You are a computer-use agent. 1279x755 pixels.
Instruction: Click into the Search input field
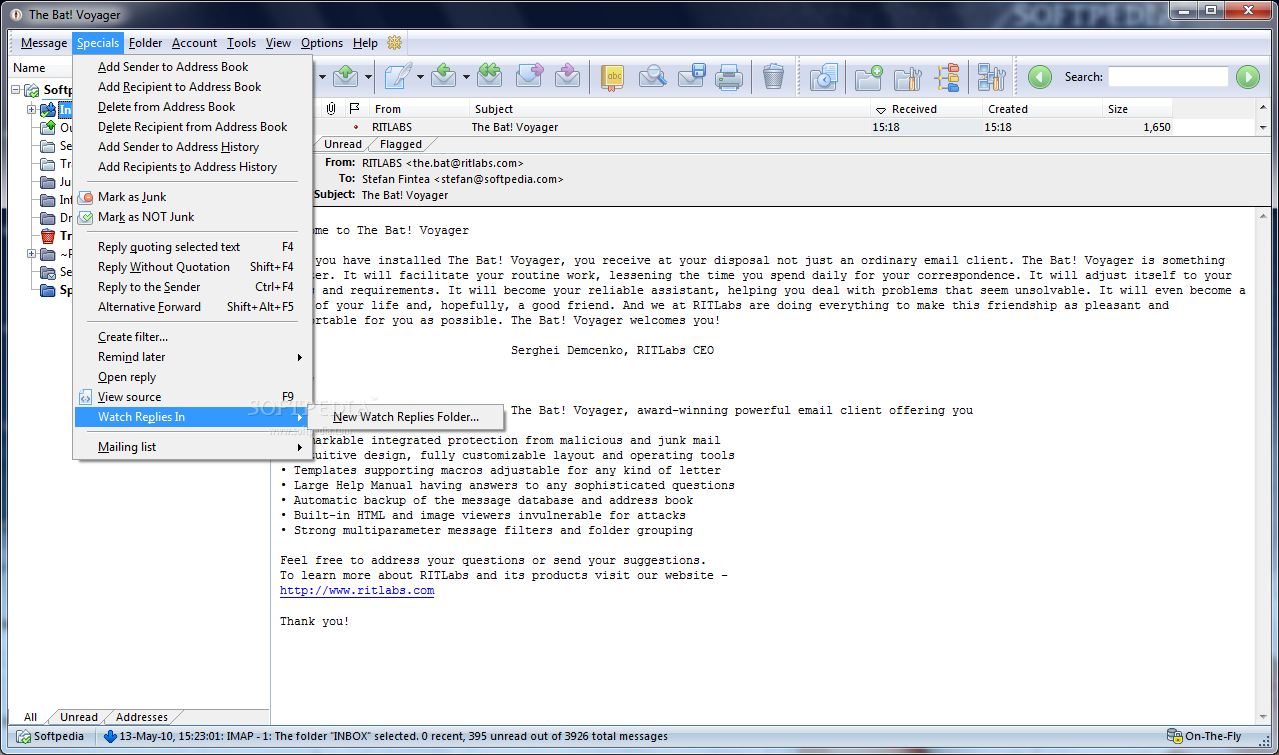point(1168,77)
